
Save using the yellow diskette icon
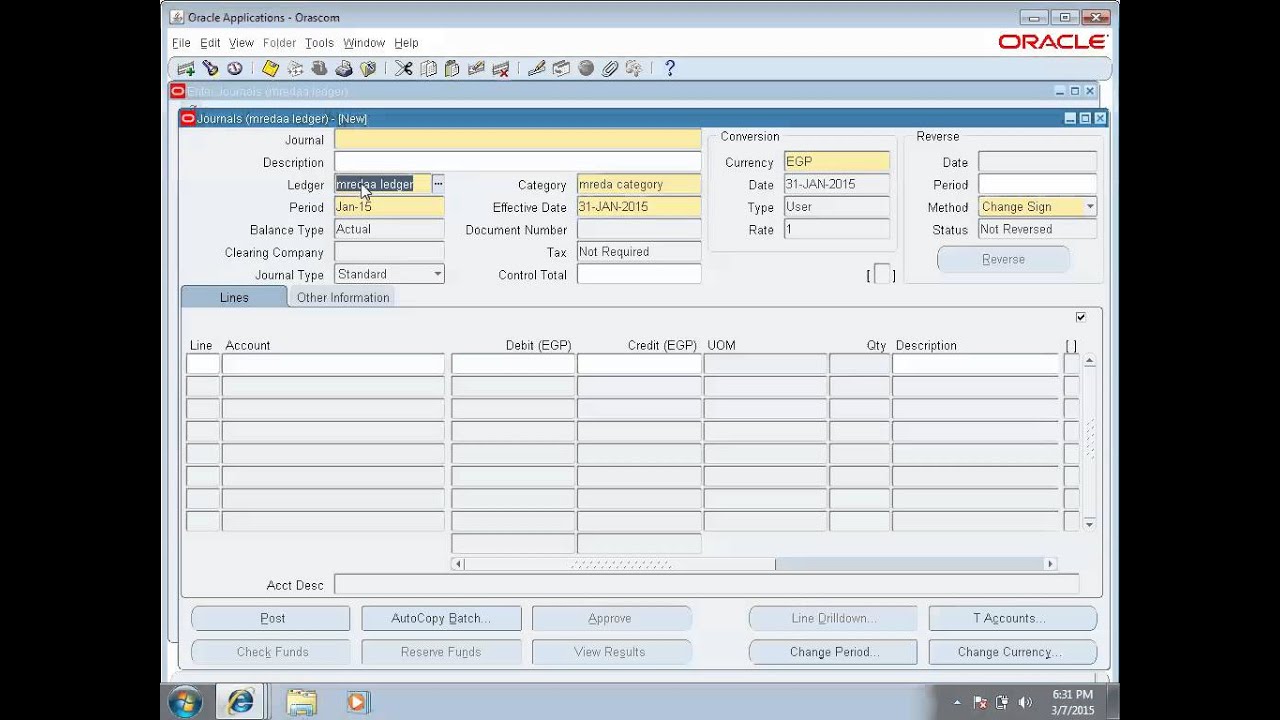270,68
